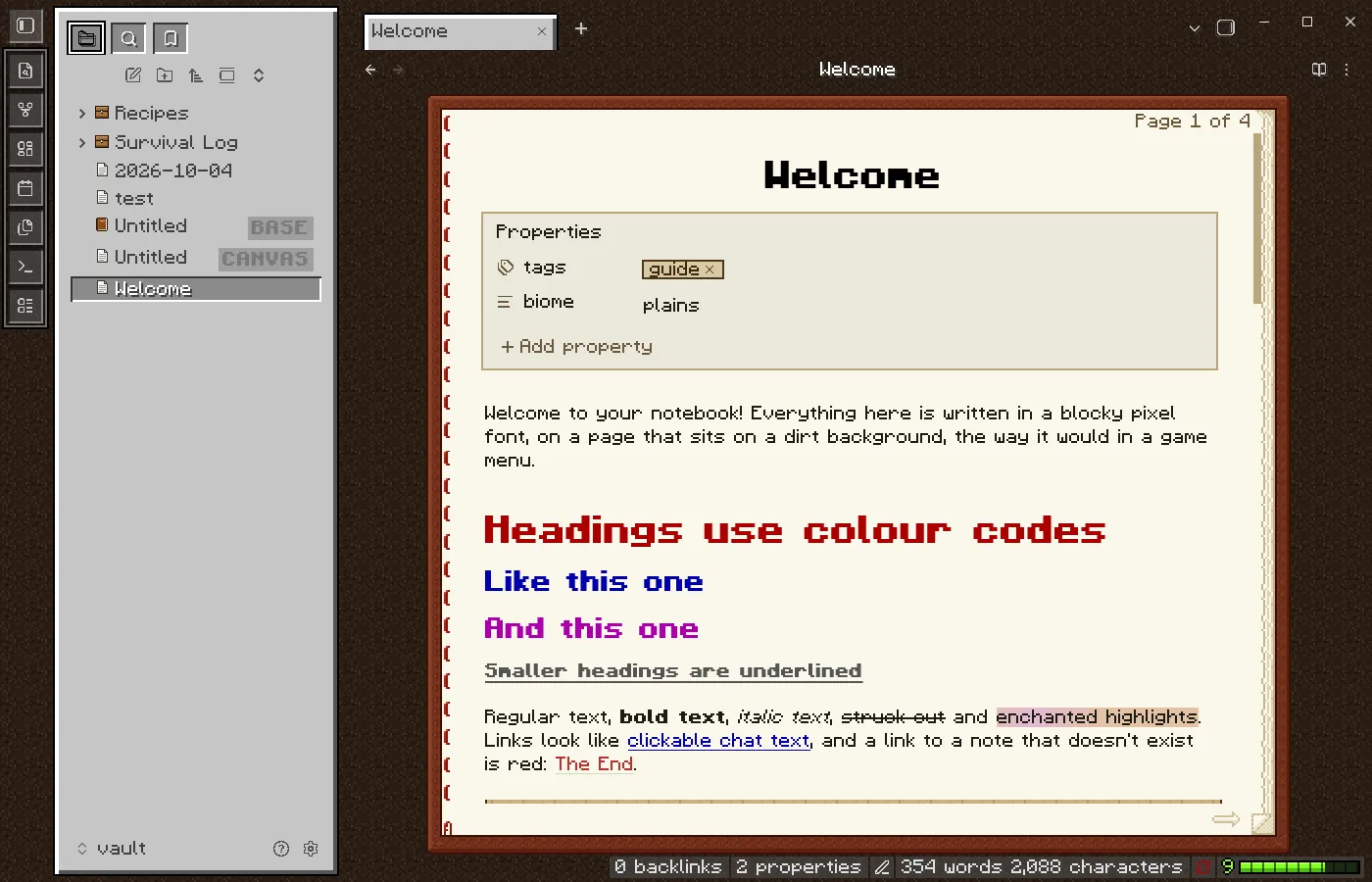The height and width of the screenshot is (882, 1372).
Task: Follow the clickable chat text link
Action: [718, 741]
